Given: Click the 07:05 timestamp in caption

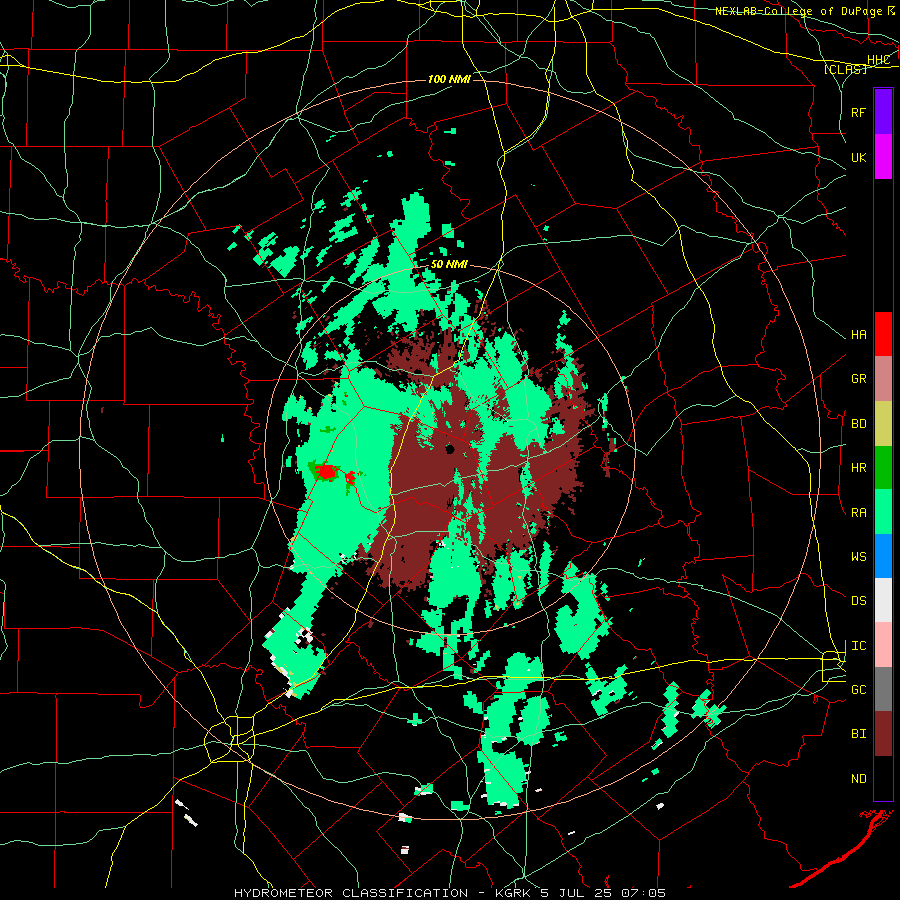Looking at the screenshot, I should point(642,893).
